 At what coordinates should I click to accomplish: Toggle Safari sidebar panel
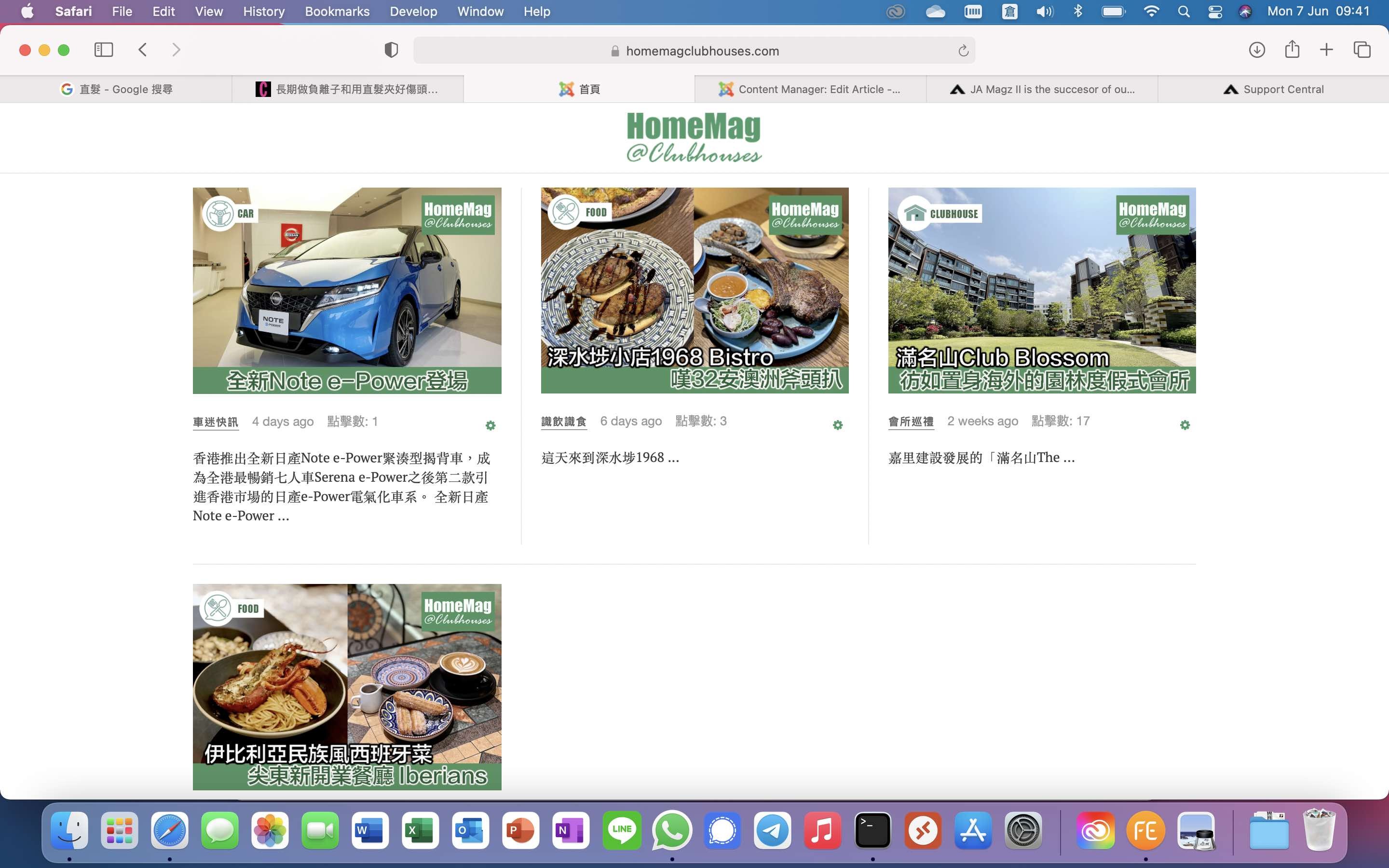[x=103, y=50]
